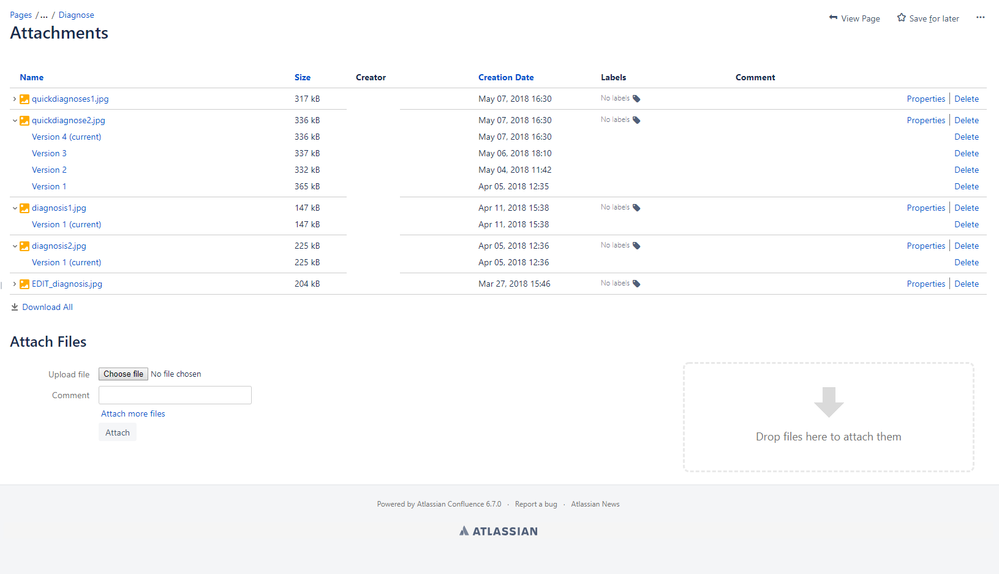Open EDIT_diagnosis.jpg attachment
Screen dimensions: 999x574
pyautogui.click(x=67, y=284)
